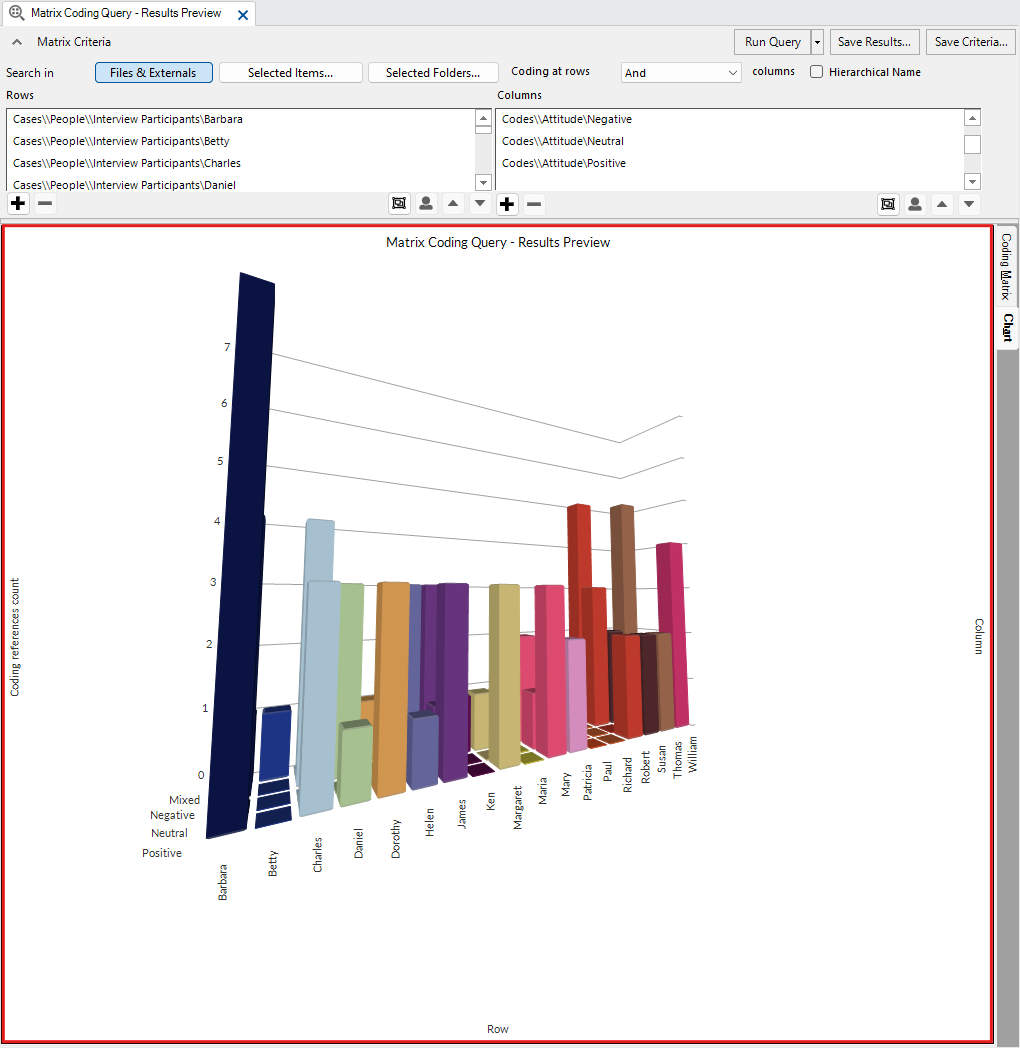Screen dimensions: 1020x1048
Task: Open Selected Folders search option
Action: coord(433,73)
